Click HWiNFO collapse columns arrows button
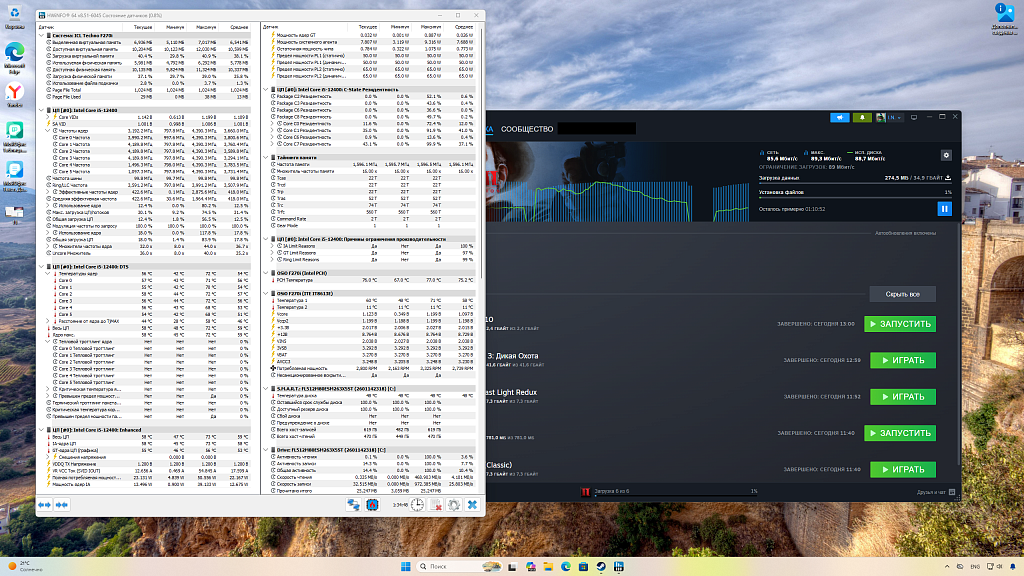Image resolution: width=1024 pixels, height=576 pixels. coord(62,505)
